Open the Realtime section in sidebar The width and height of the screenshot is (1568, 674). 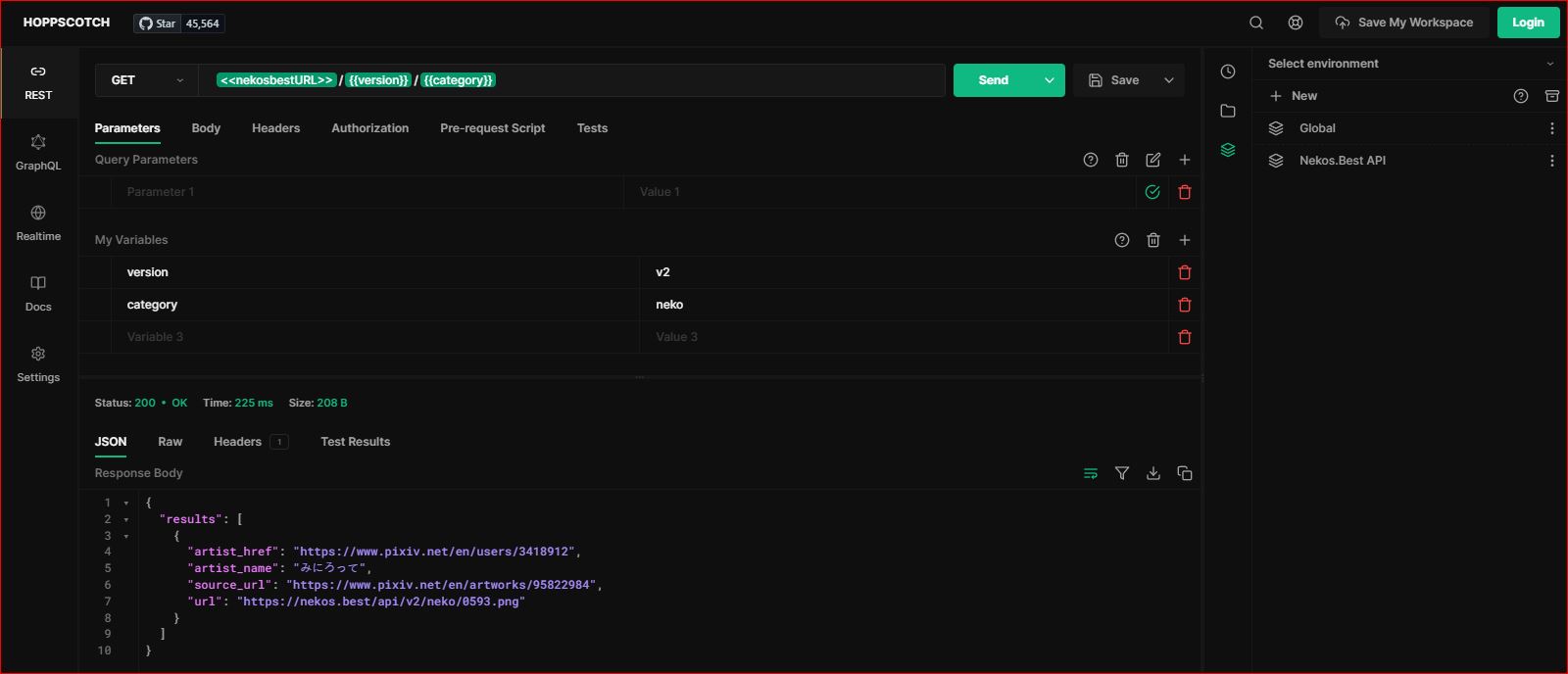click(x=38, y=224)
